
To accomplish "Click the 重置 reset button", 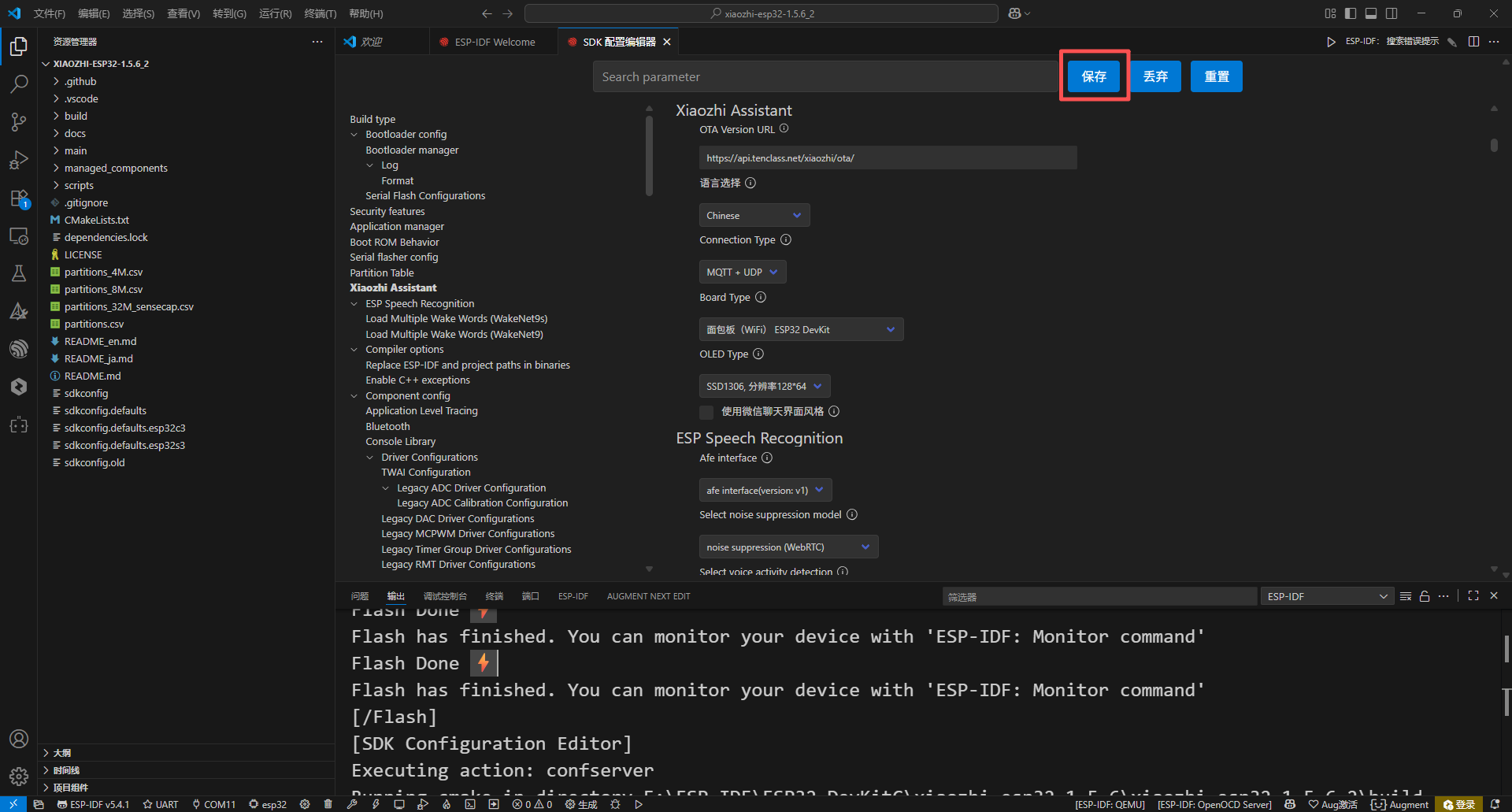I will pyautogui.click(x=1217, y=76).
